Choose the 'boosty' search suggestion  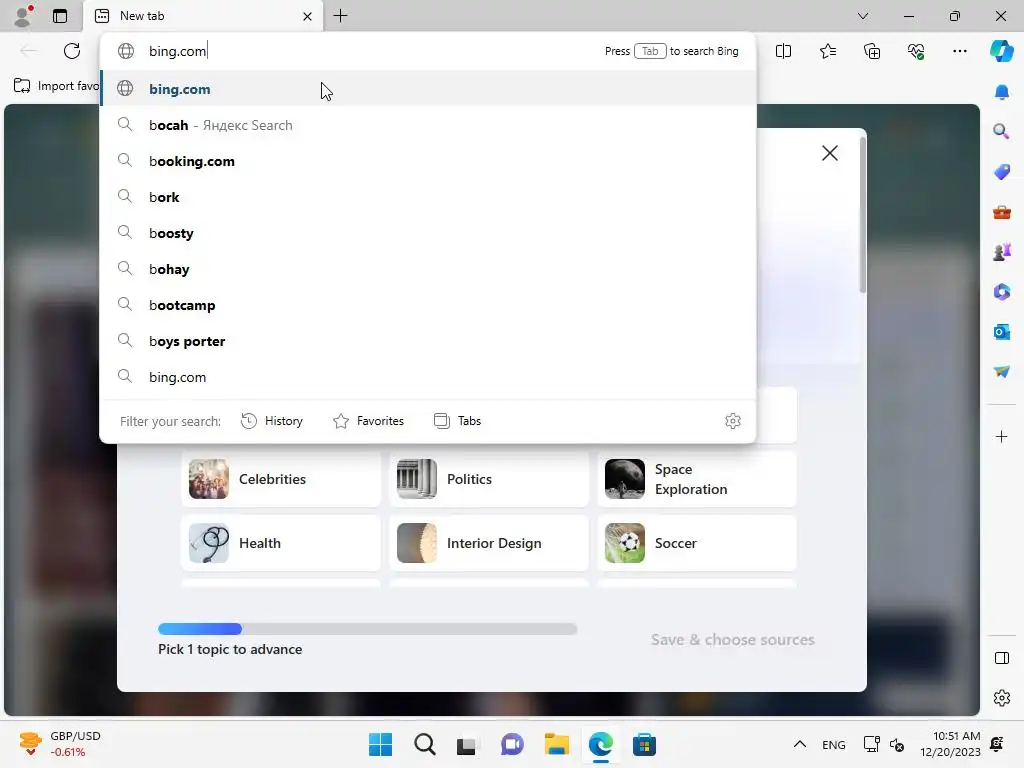[x=428, y=232]
